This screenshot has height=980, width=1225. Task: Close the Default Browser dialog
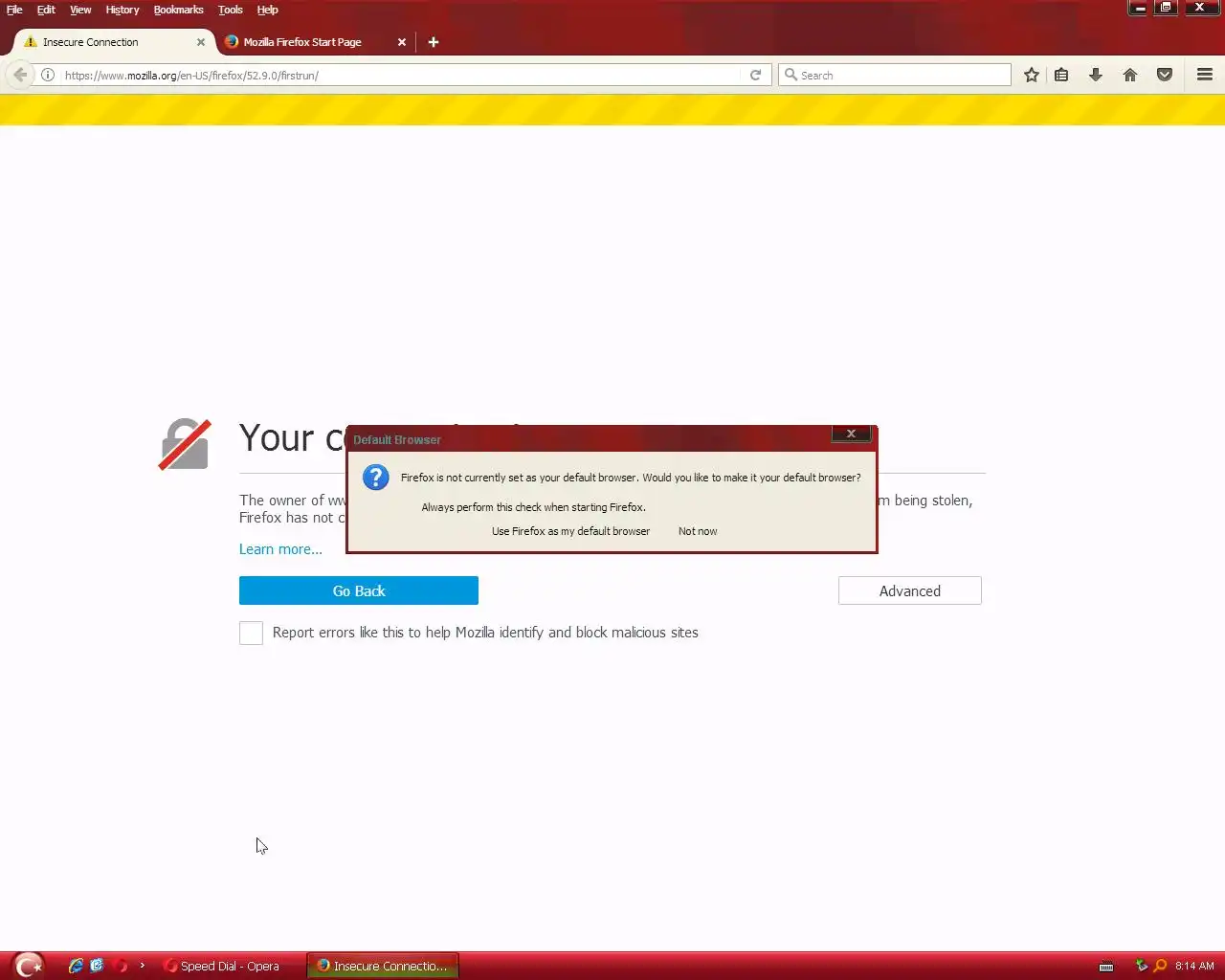[x=851, y=434]
